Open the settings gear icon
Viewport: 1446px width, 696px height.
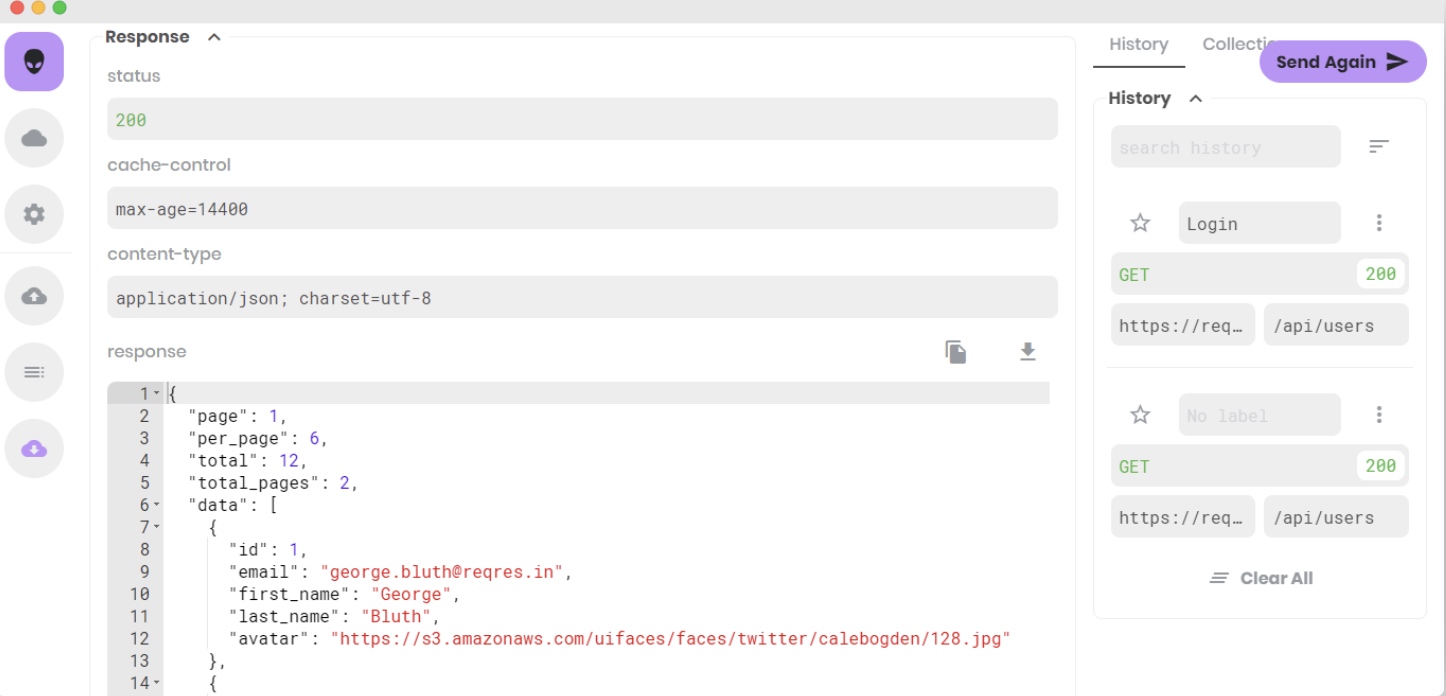click(x=34, y=214)
